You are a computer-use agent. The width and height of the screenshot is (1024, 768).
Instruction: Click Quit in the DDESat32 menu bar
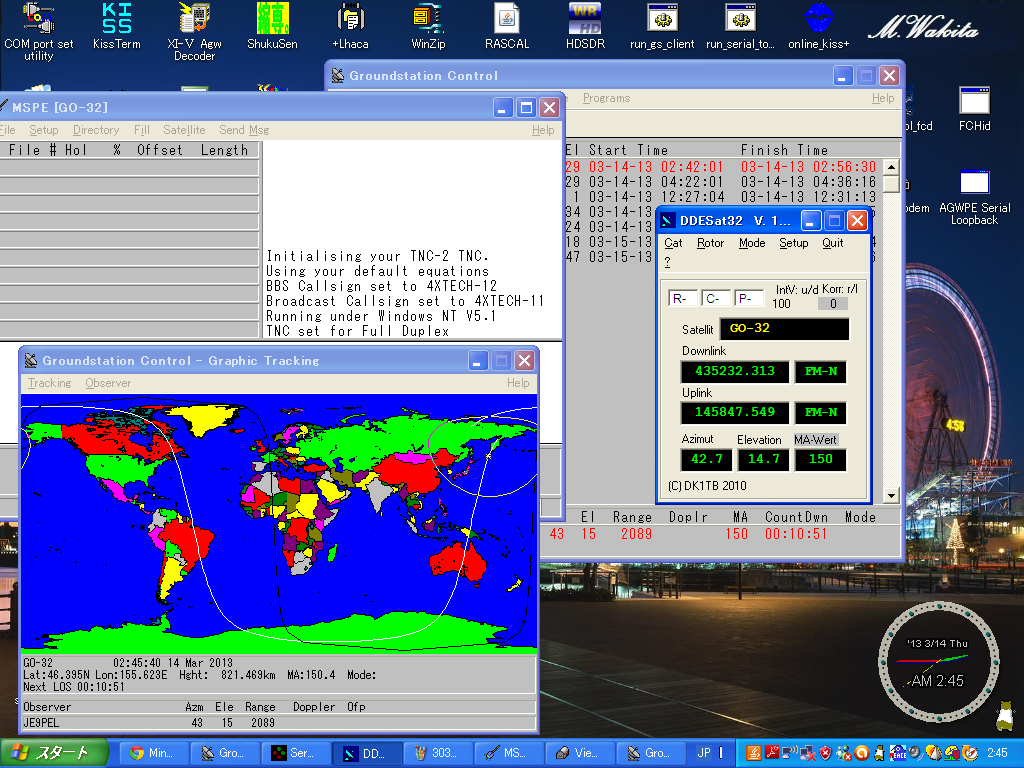point(833,243)
